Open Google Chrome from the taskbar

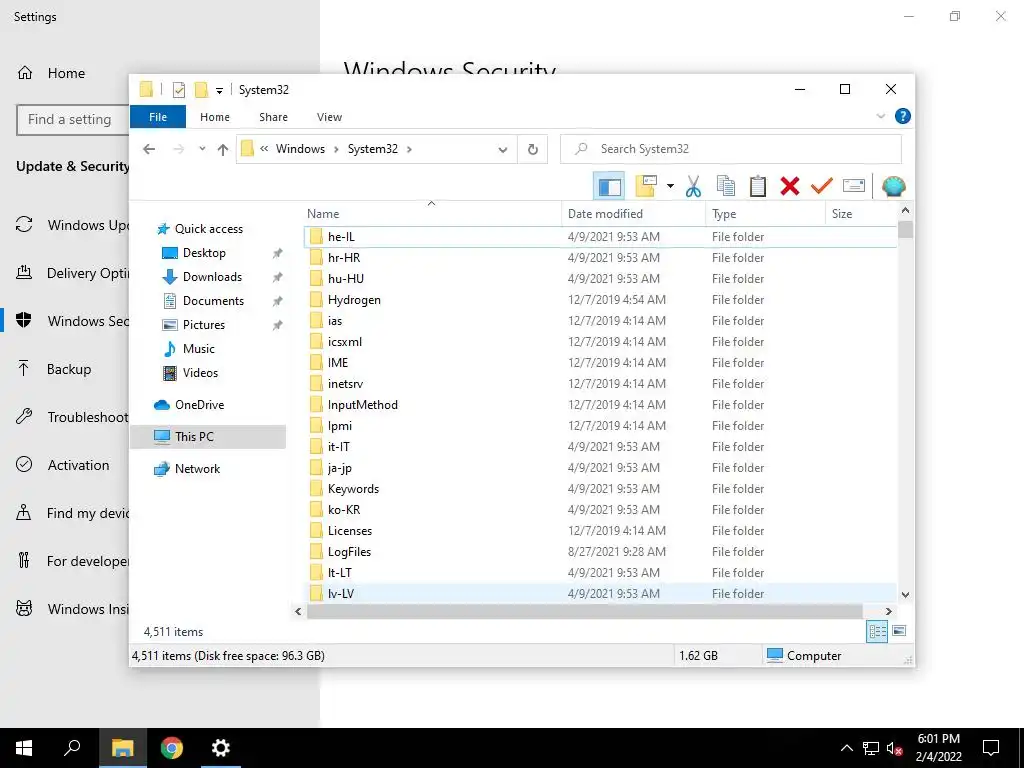172,748
